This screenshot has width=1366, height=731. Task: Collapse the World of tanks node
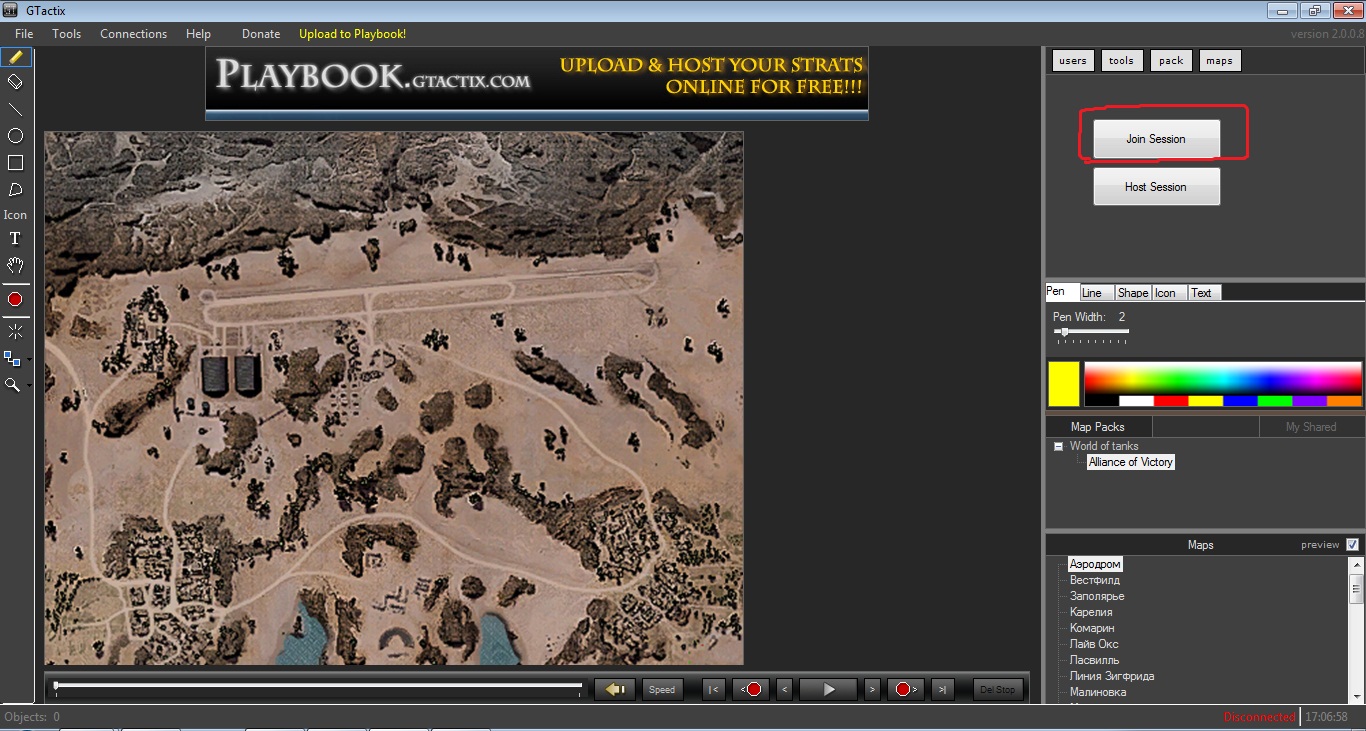(1059, 446)
